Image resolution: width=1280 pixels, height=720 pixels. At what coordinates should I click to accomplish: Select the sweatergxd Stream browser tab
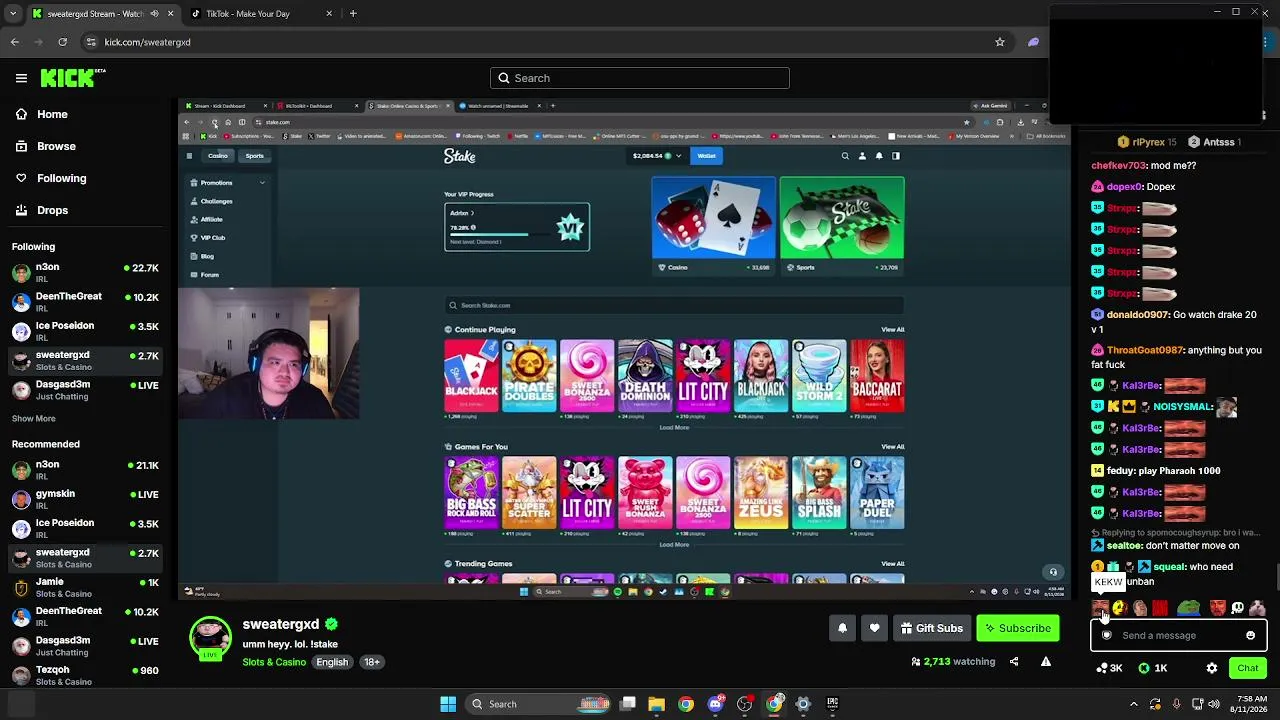click(x=95, y=14)
